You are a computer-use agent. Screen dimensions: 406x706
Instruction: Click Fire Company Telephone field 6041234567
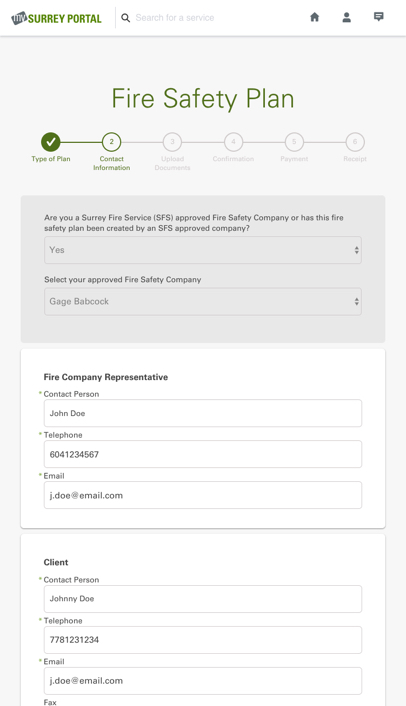pyautogui.click(x=203, y=454)
